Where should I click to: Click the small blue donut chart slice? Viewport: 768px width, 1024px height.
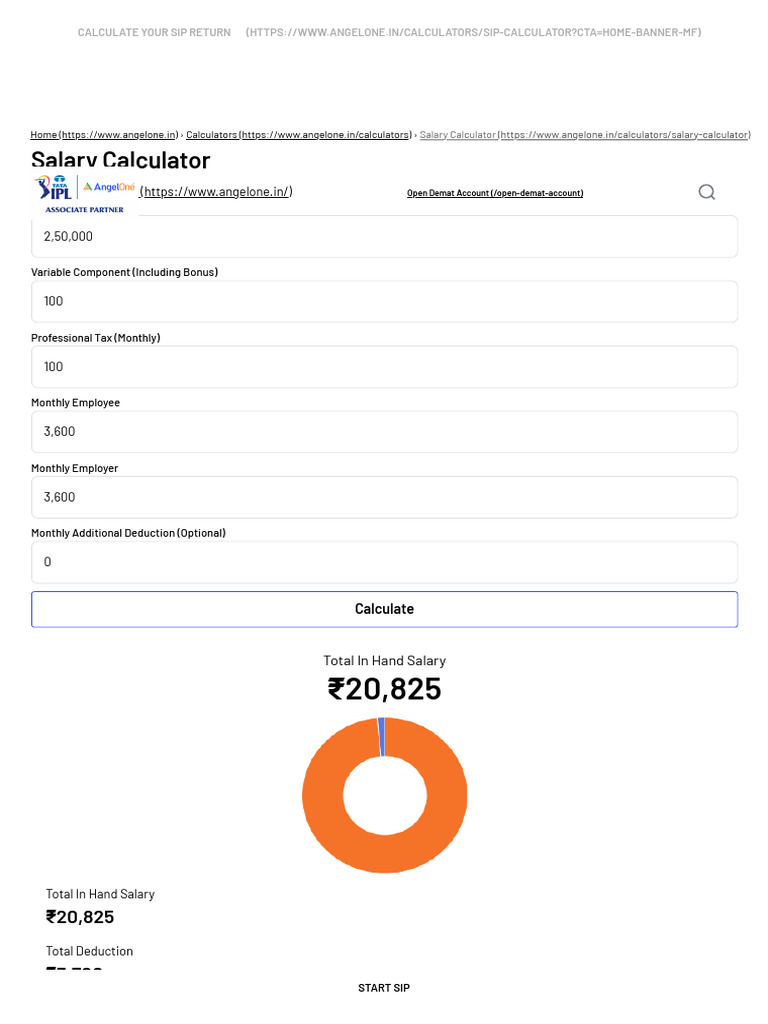381,737
